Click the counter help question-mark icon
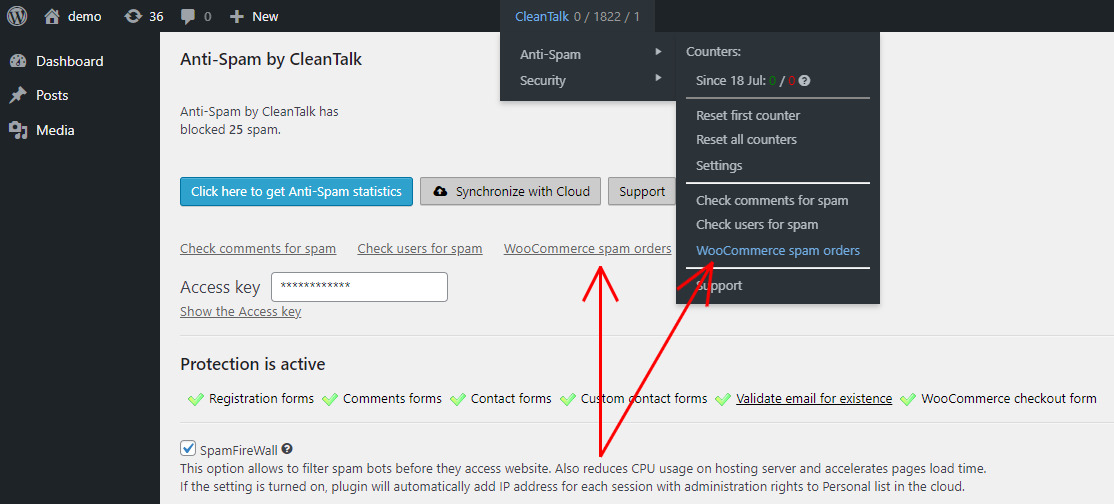Image resolution: width=1114 pixels, height=504 pixels. click(804, 81)
